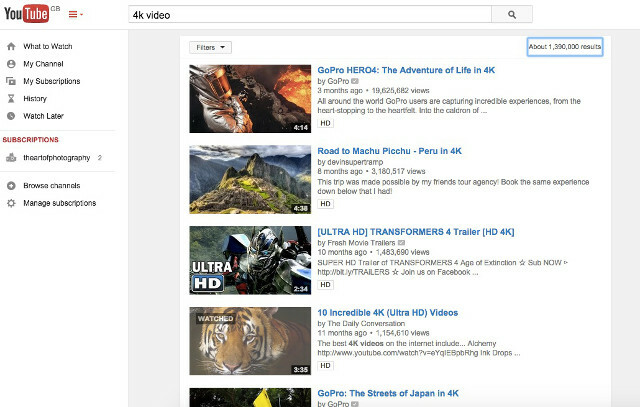Click HD badge under Transformers result
The image size is (640, 407).
click(325, 285)
